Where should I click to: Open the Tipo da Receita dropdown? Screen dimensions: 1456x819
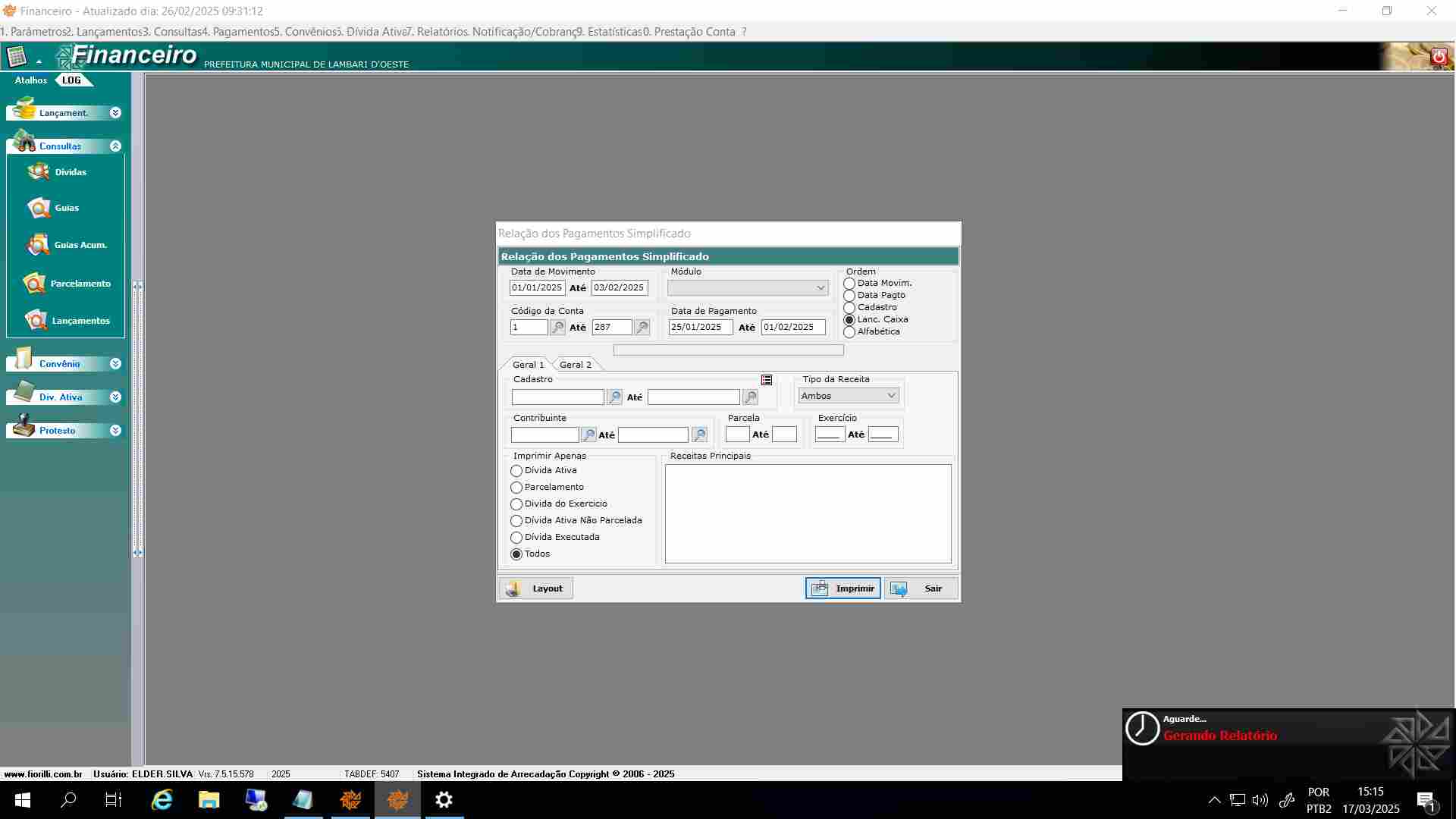(x=848, y=396)
